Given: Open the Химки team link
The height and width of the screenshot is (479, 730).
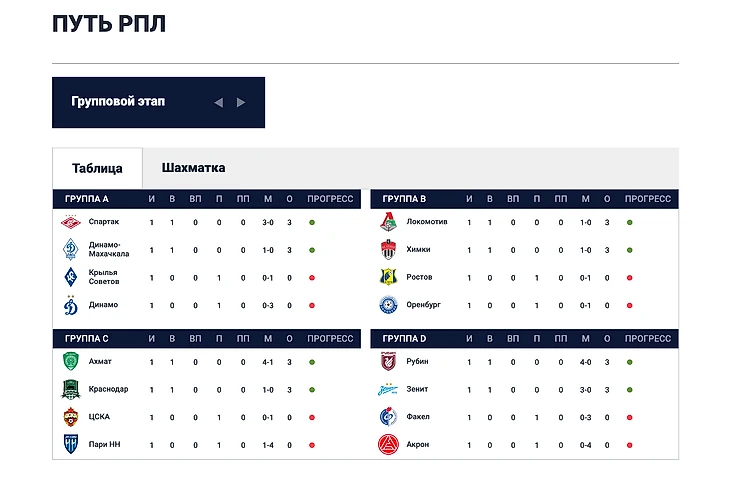Looking at the screenshot, I should [x=420, y=250].
